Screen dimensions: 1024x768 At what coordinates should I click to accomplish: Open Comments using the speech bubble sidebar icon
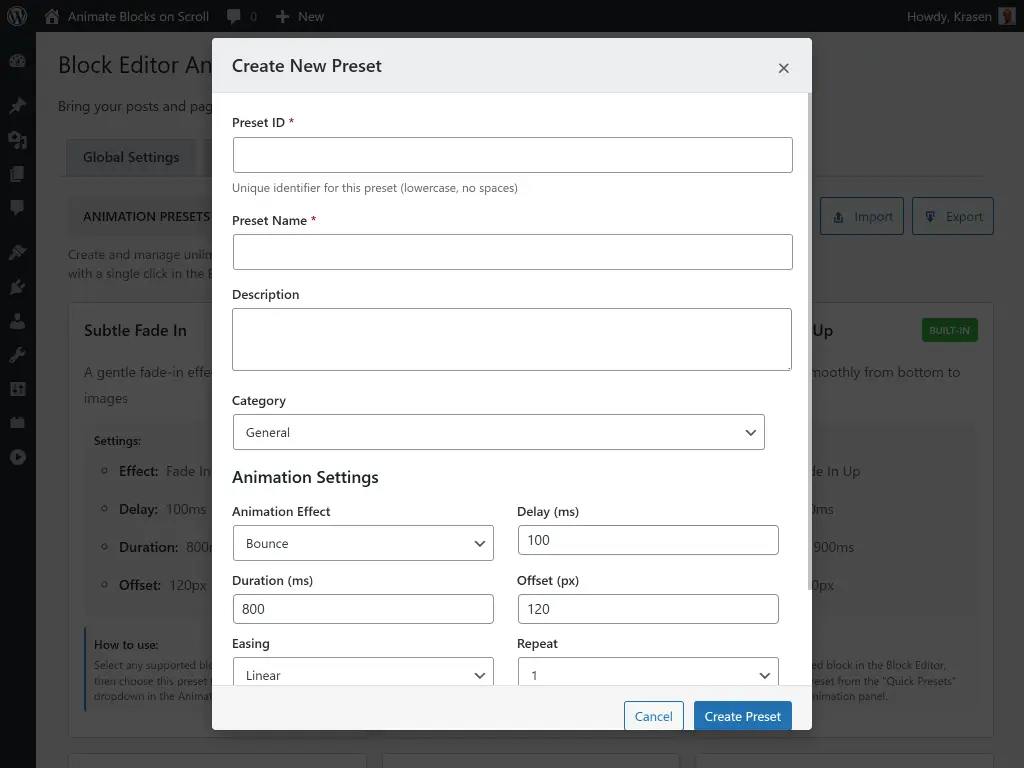[x=17, y=205]
